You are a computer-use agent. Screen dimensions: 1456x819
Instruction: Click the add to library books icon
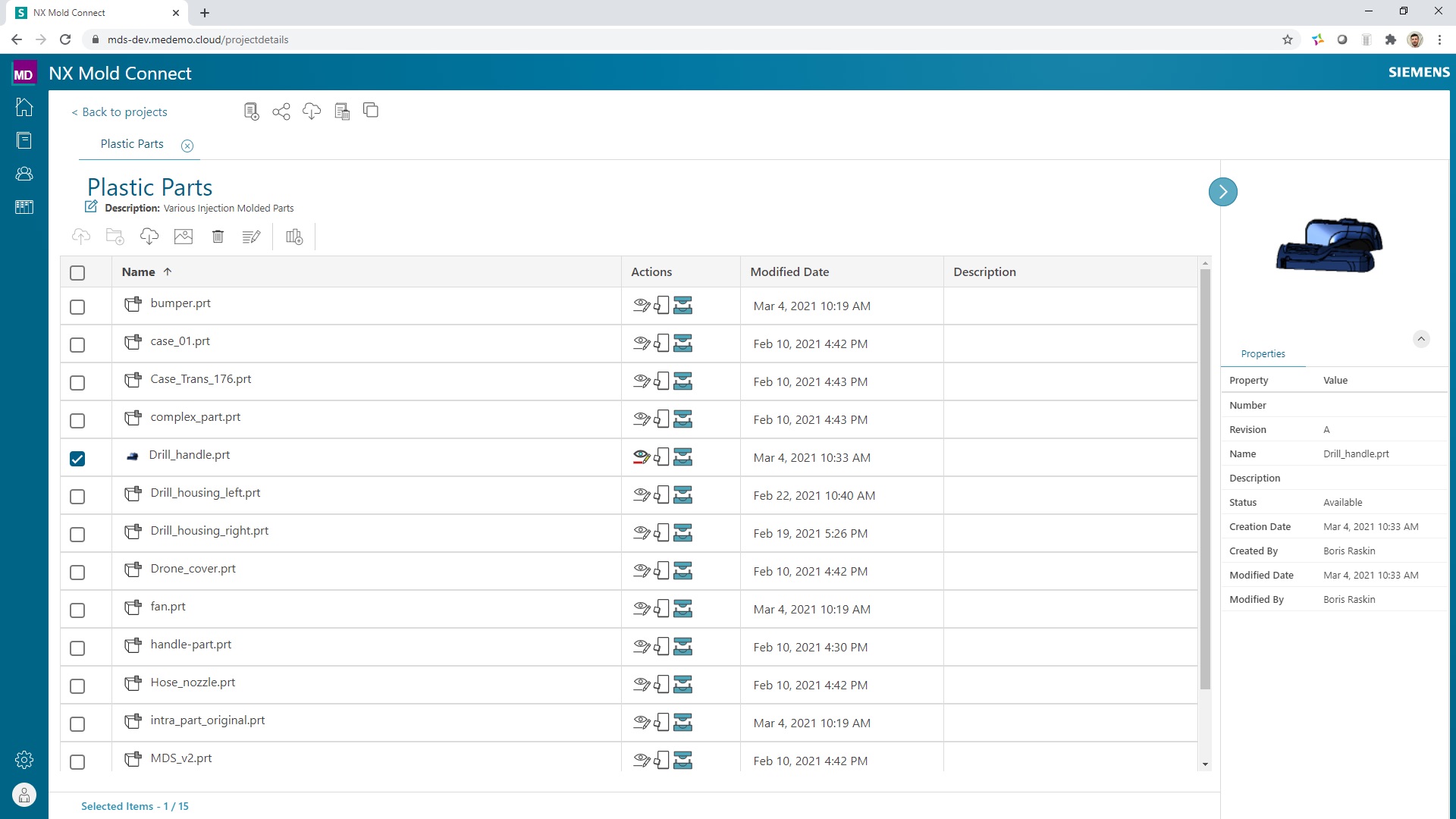(294, 237)
